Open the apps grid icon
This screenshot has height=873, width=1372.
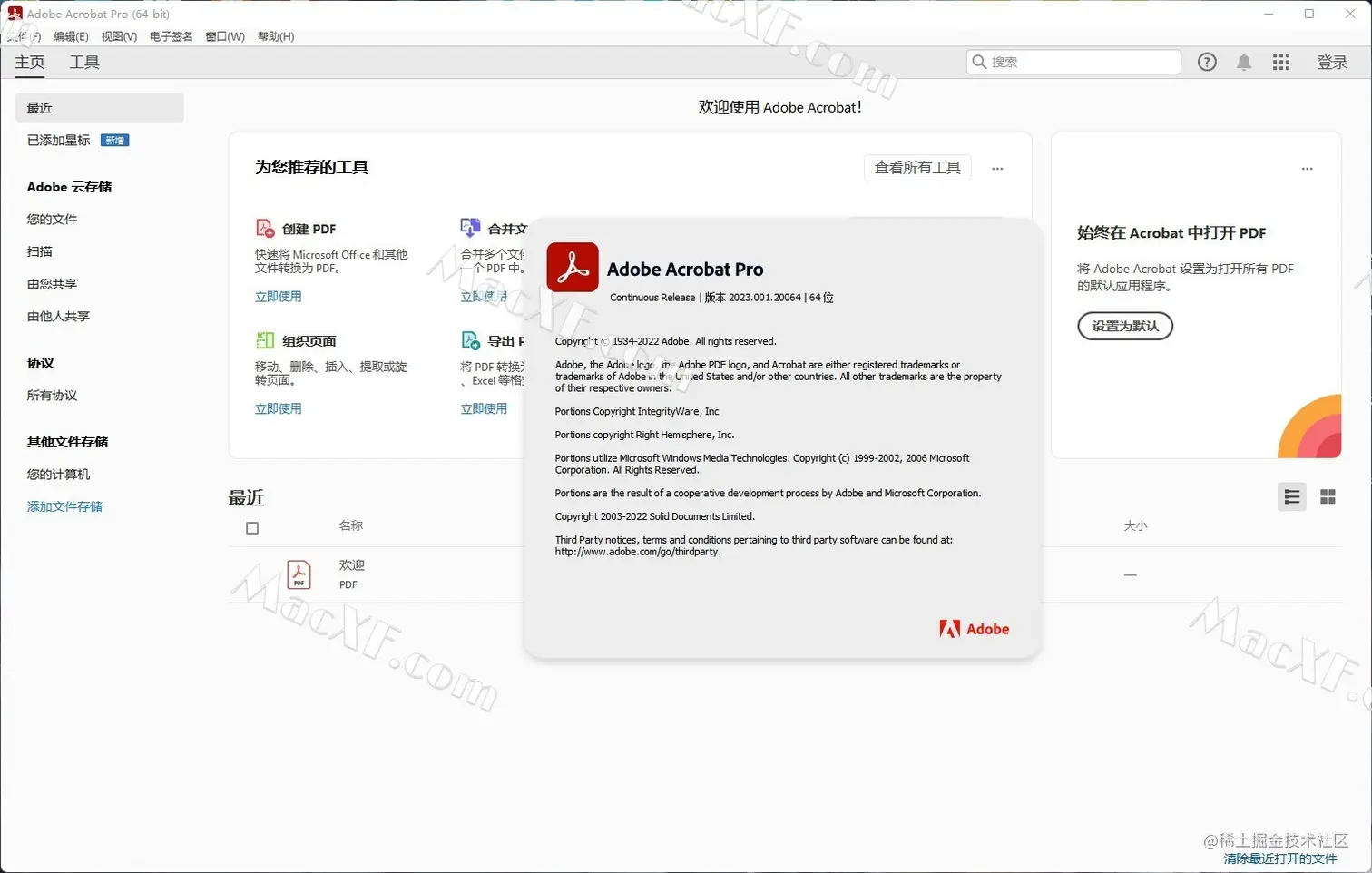pyautogui.click(x=1281, y=62)
